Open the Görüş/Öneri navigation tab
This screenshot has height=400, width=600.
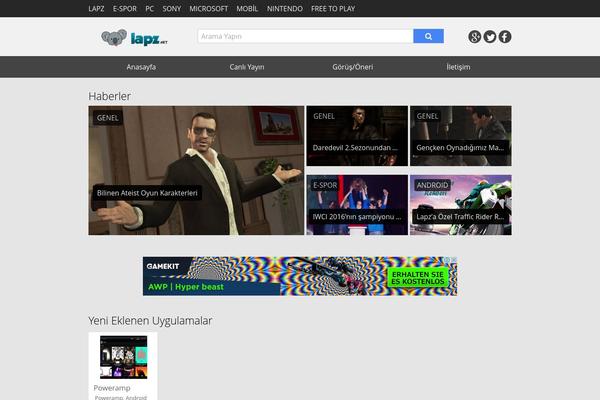pos(352,67)
